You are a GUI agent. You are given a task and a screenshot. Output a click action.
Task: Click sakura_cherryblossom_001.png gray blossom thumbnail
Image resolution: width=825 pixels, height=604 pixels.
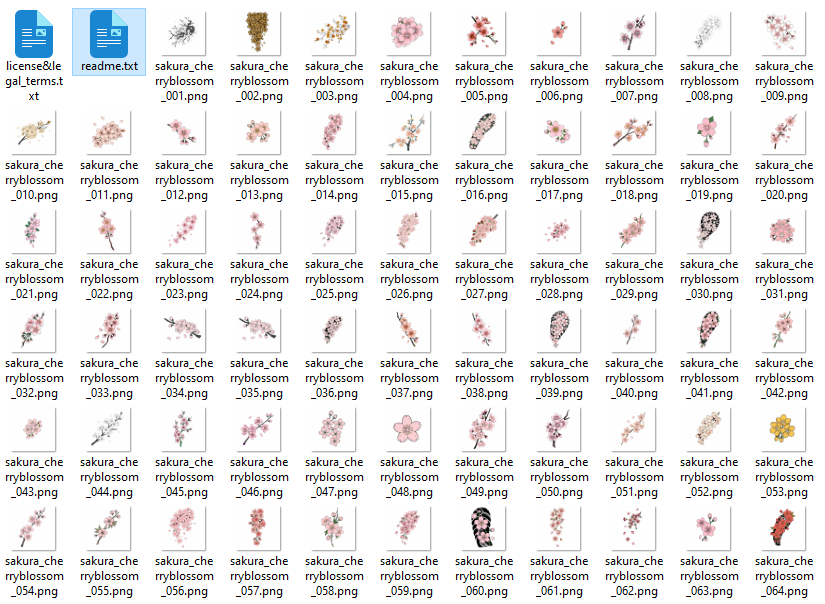point(184,34)
